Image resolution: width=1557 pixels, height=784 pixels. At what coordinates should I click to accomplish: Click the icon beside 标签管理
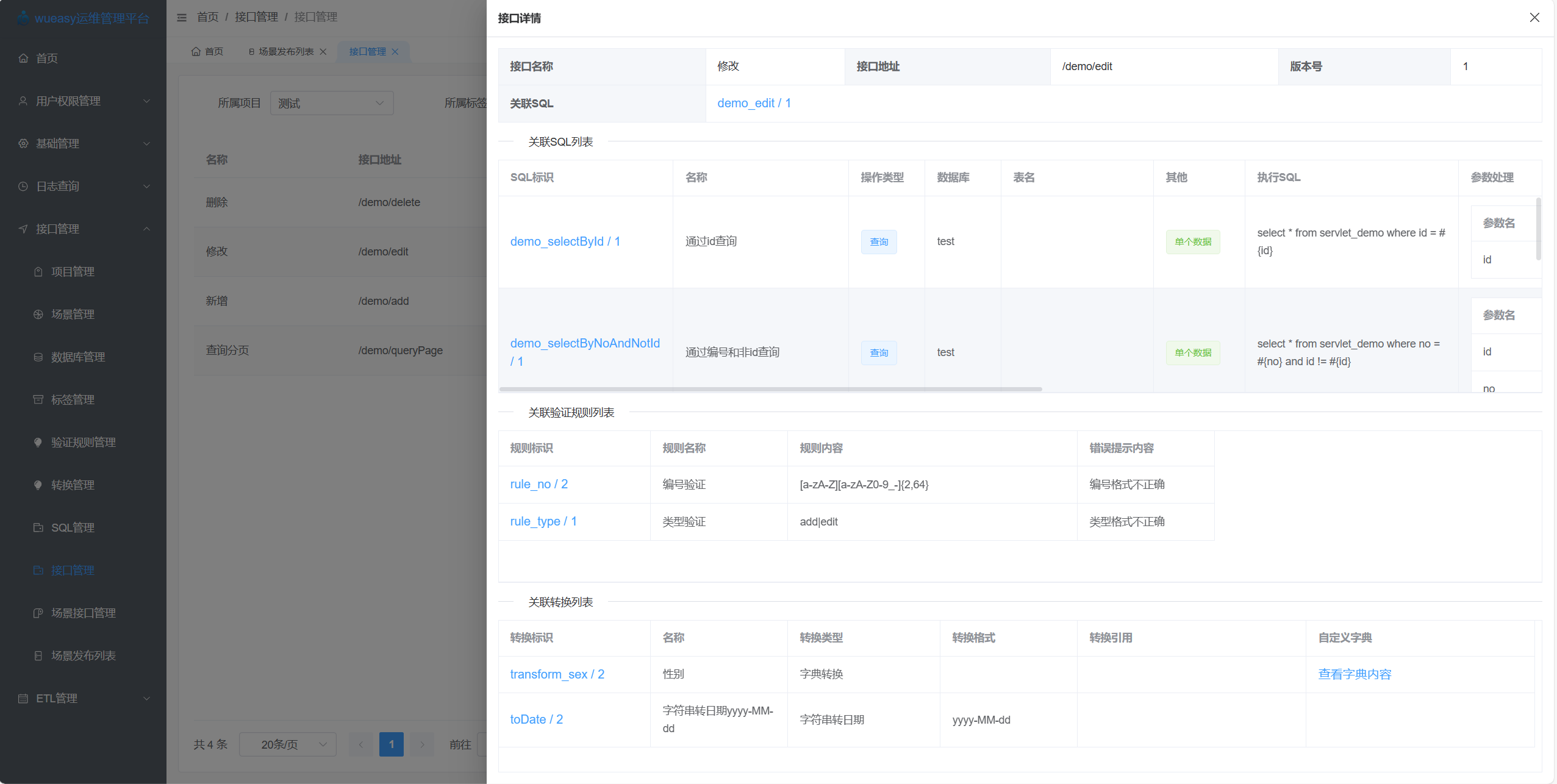[38, 400]
